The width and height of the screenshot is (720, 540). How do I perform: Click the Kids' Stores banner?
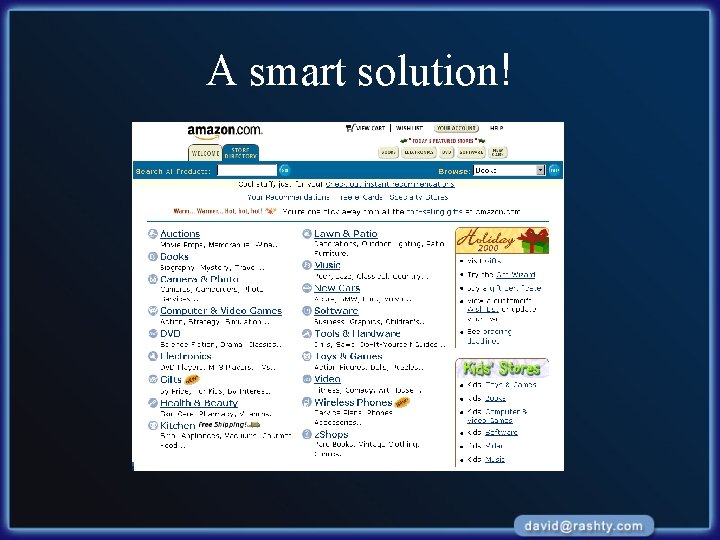[502, 368]
